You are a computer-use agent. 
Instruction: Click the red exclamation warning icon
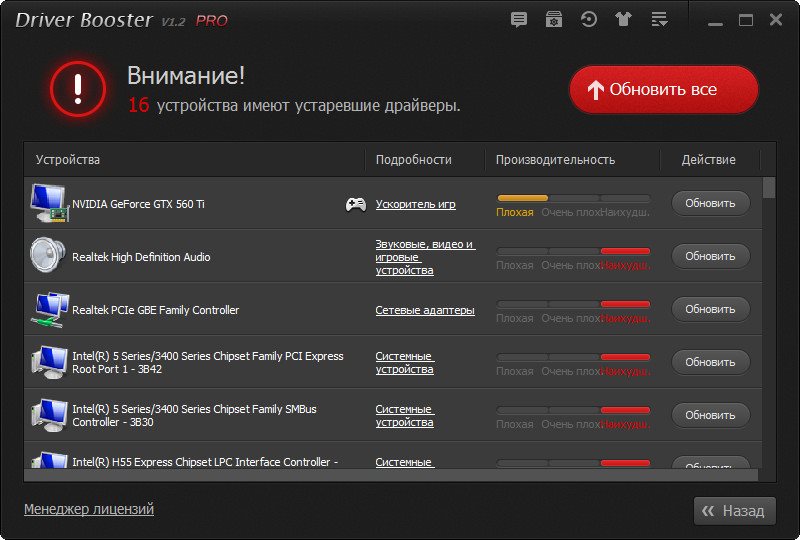[78, 89]
